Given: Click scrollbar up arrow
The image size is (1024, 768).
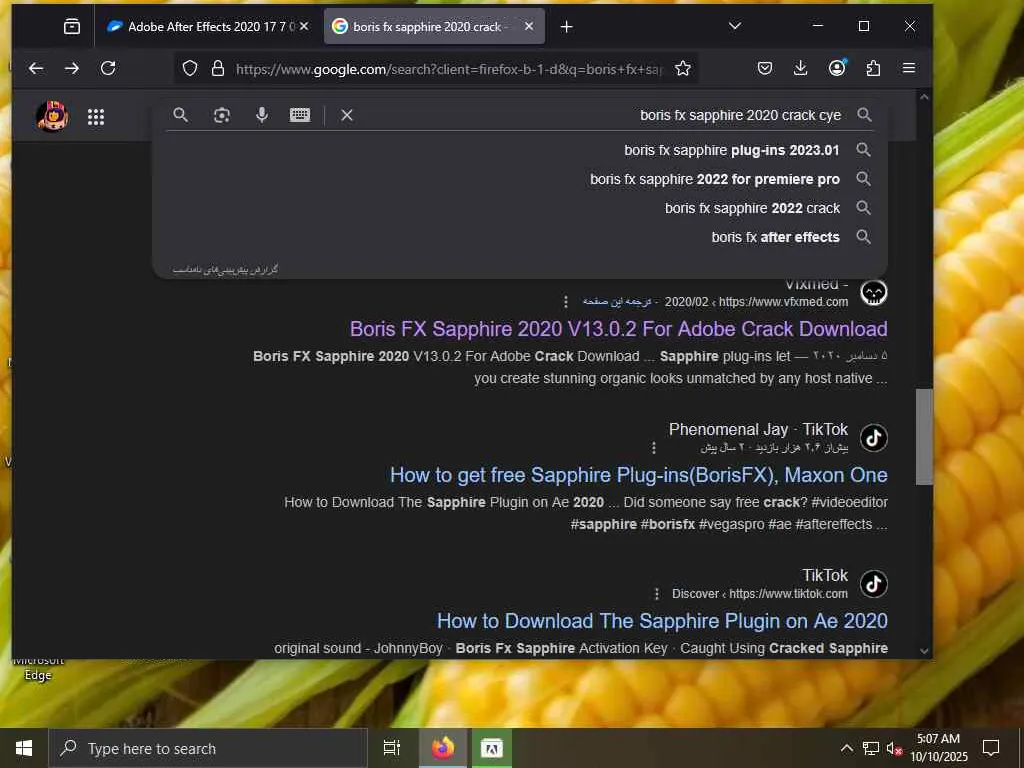Looking at the screenshot, I should tap(924, 97).
